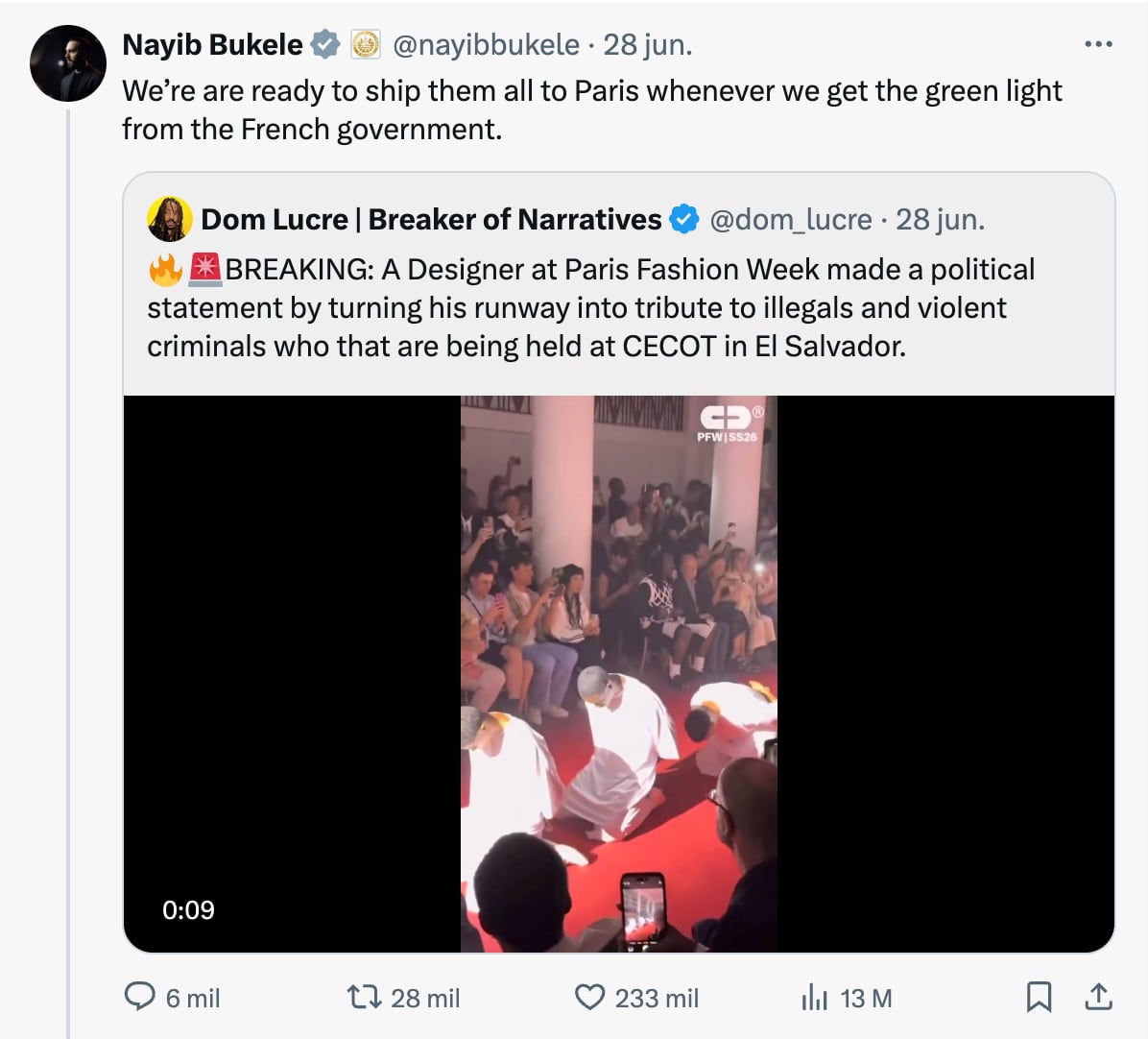The image size is (1148, 1039).
Task: Open the @dom_lucre handle
Action: pyautogui.click(x=790, y=220)
